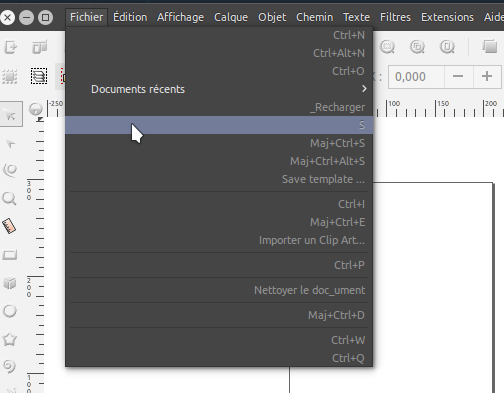Choose the entry with shortcut Ctrl+Q

(x=219, y=358)
